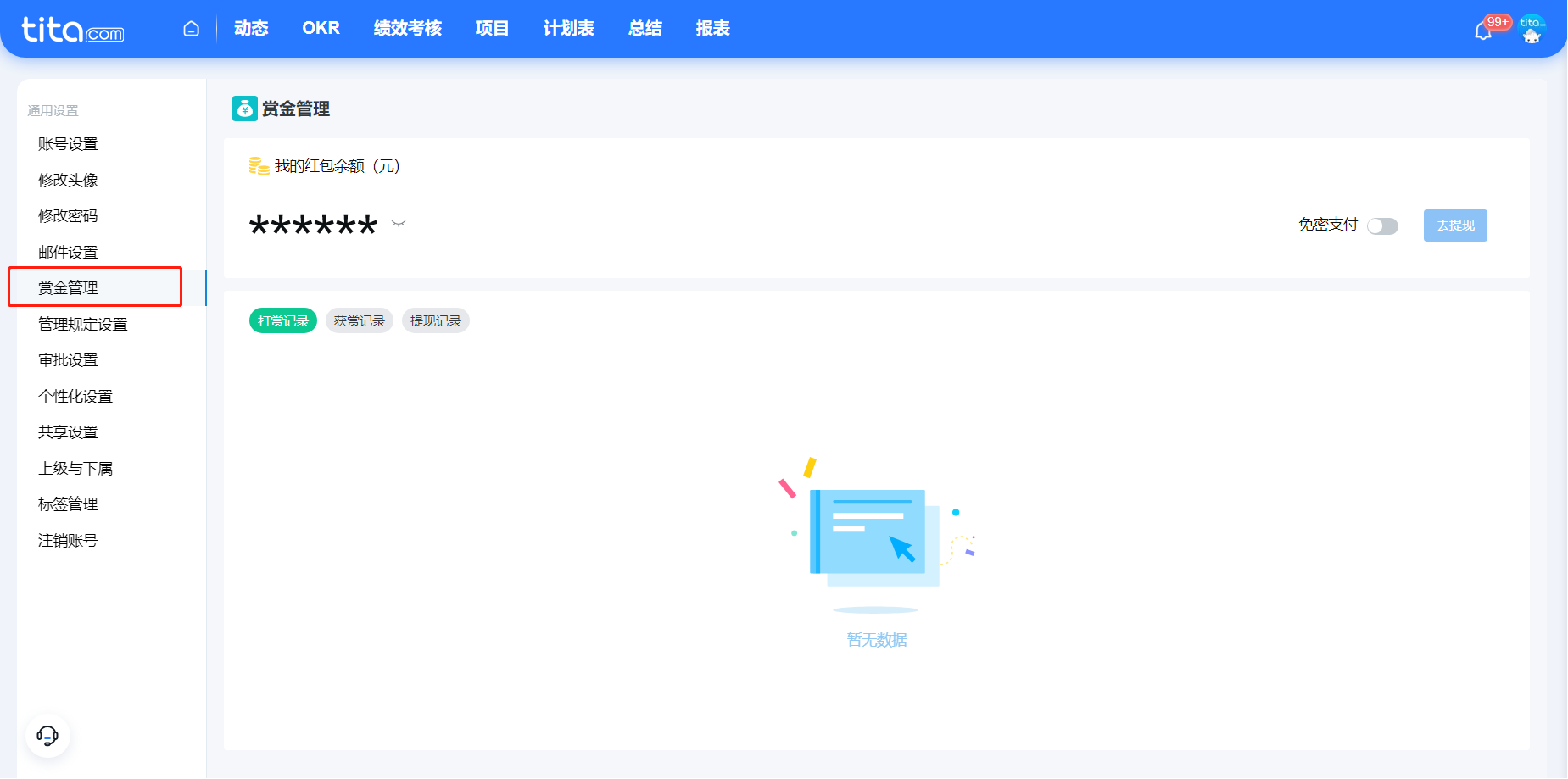The width and height of the screenshot is (1568, 779).
Task: Select 个性化设置 in the sidebar
Action: pos(75,397)
